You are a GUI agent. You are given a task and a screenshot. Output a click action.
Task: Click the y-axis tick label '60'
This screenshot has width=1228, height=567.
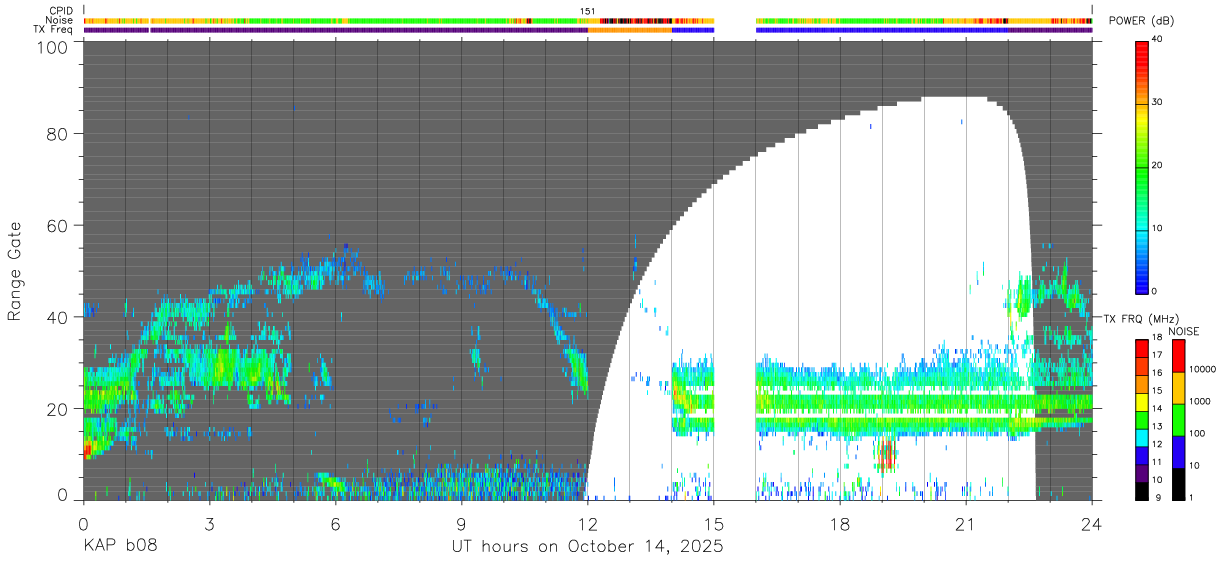57,226
